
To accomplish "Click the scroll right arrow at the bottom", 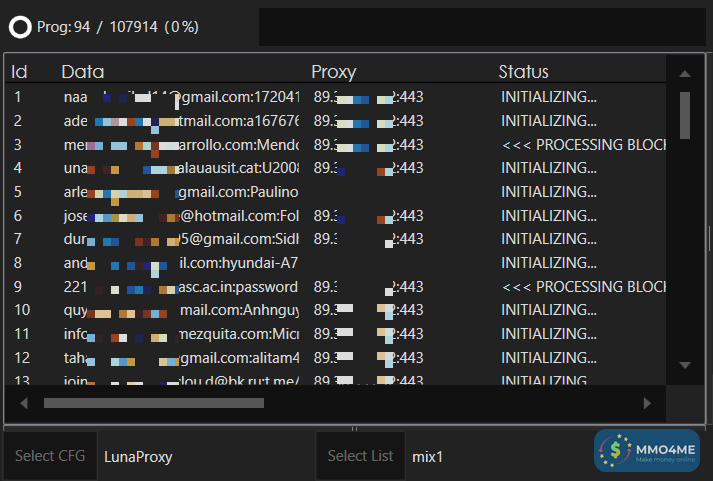I will pos(647,403).
